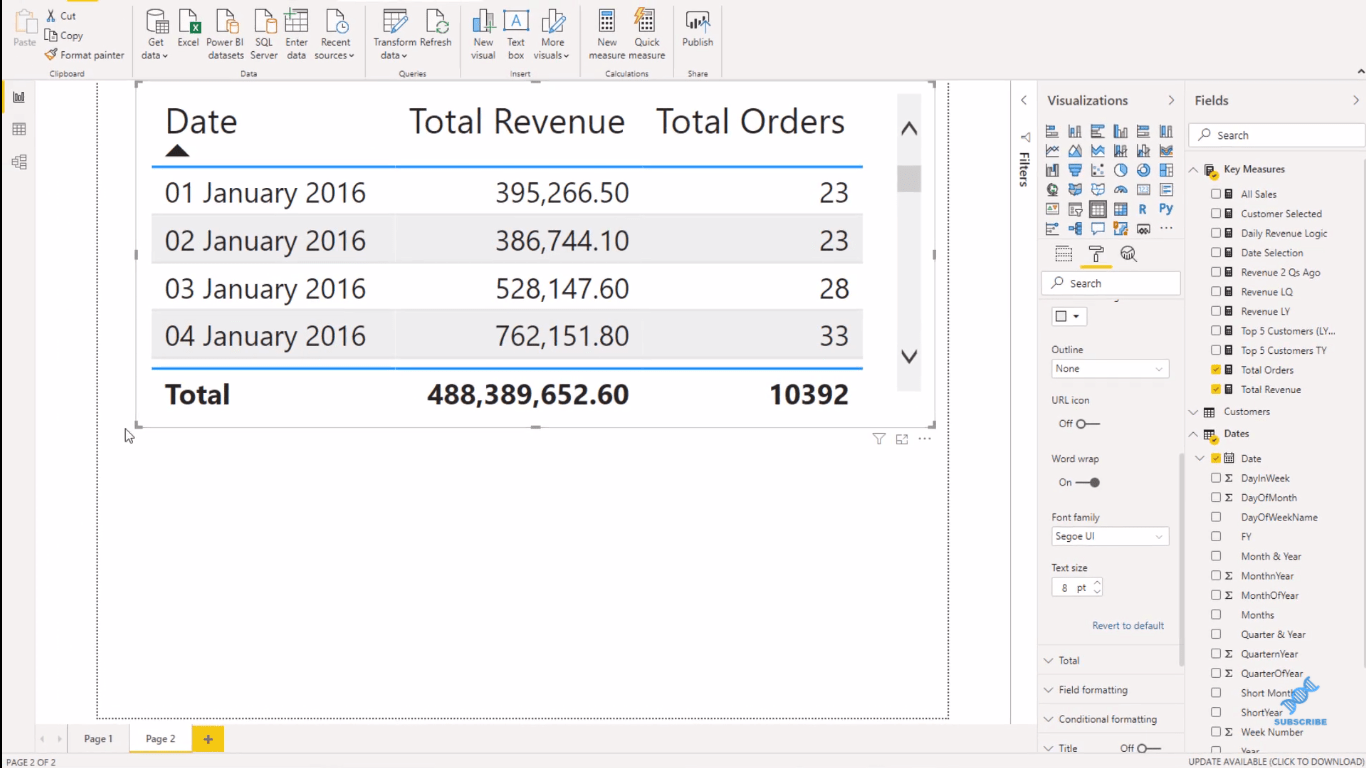
Task: Switch to the Data view icon
Action: point(18,129)
